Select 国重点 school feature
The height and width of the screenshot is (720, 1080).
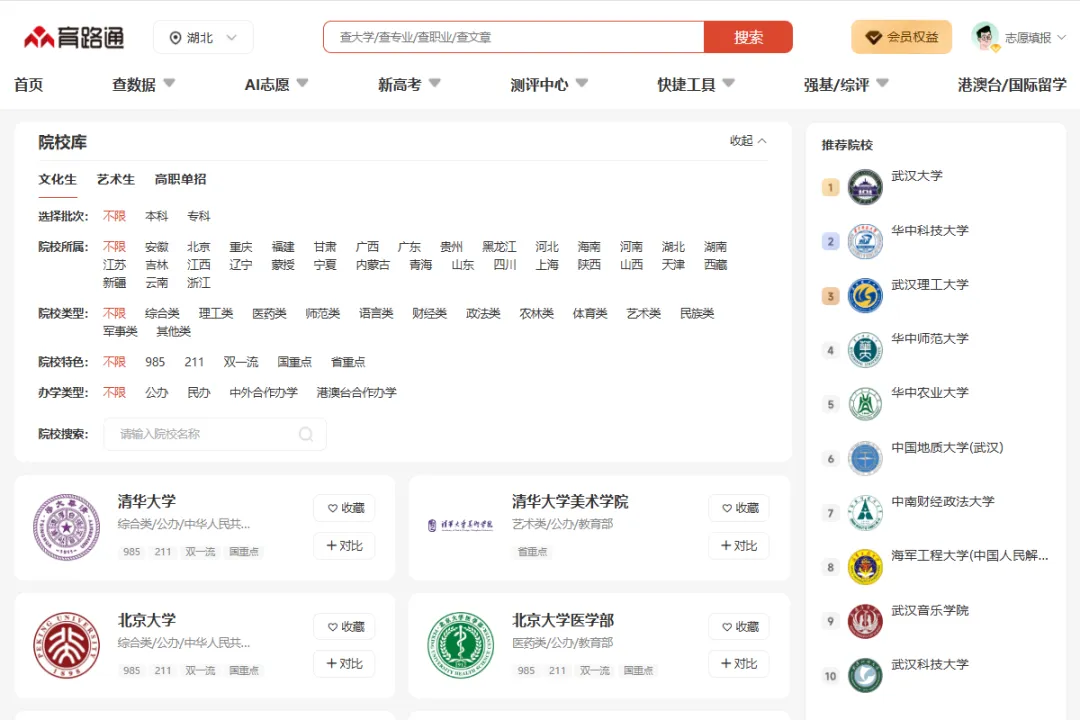pyautogui.click(x=294, y=362)
